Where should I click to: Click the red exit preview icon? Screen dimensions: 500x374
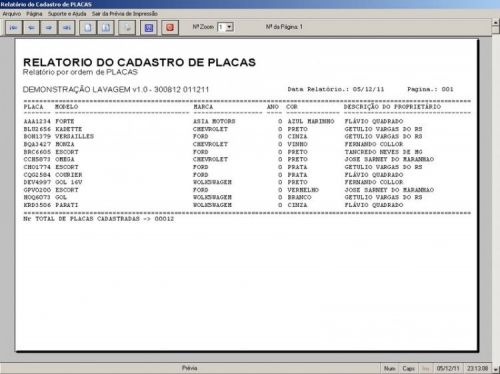[170, 27]
